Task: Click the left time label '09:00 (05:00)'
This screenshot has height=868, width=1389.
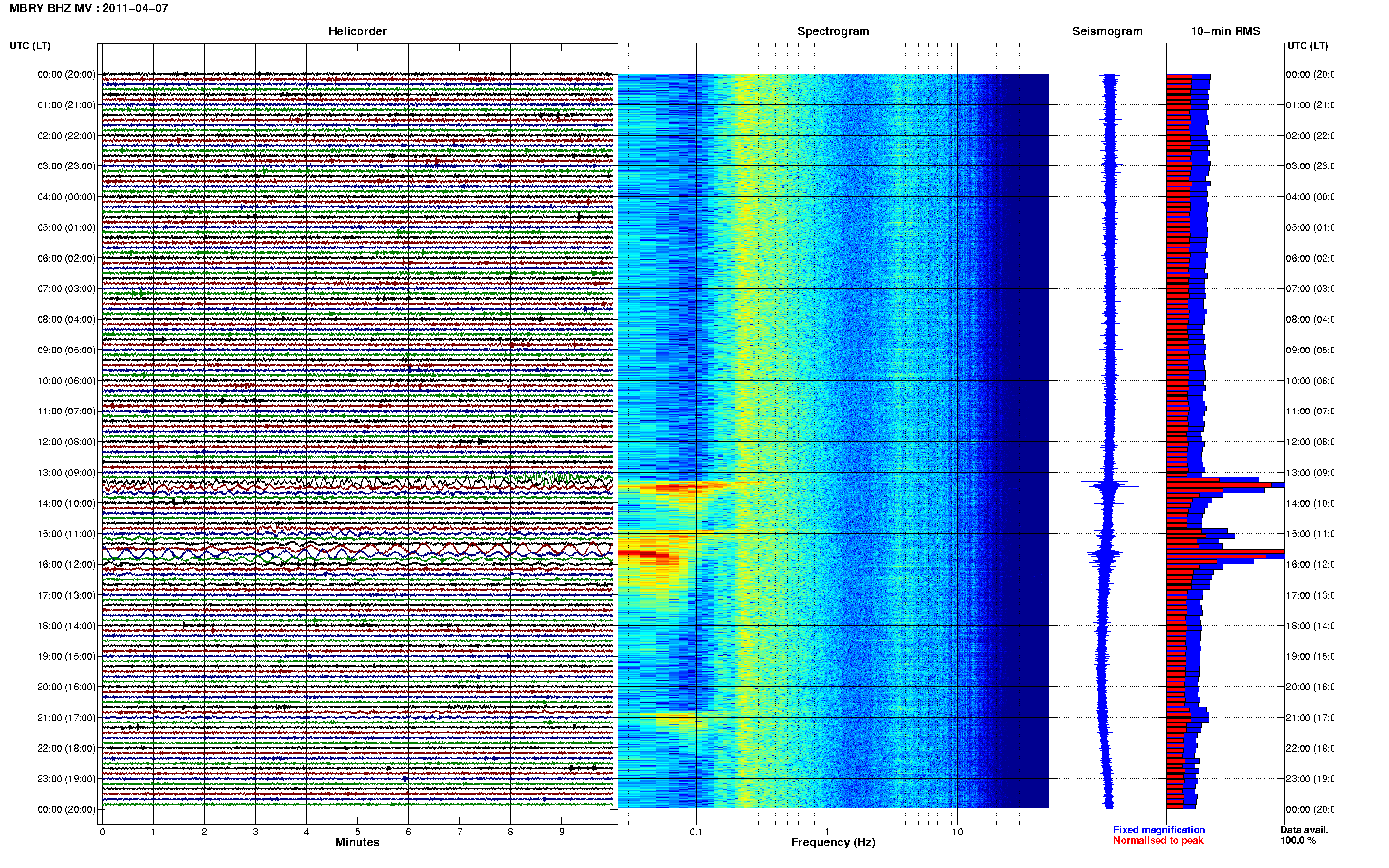Action: coord(66,350)
